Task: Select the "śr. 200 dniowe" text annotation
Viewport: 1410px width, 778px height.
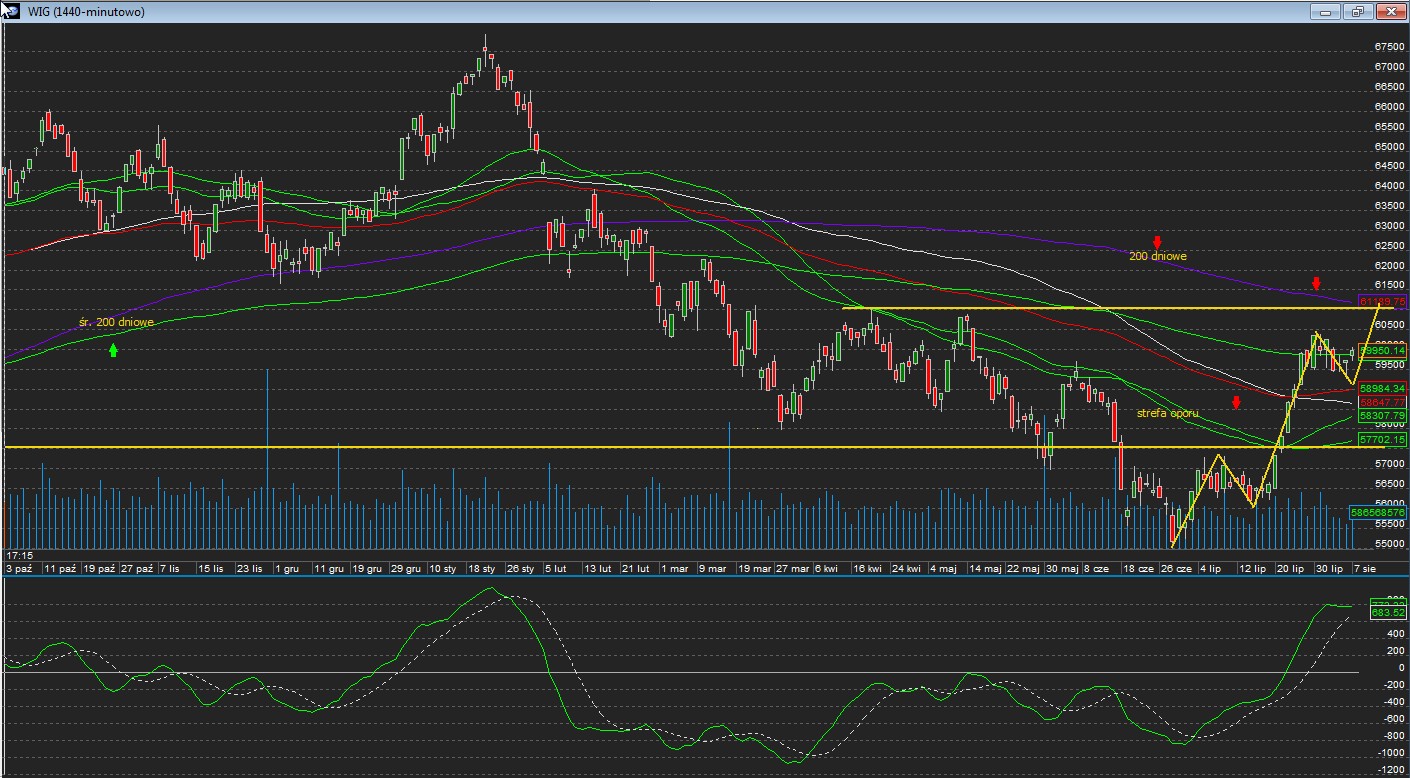Action: pyautogui.click(x=116, y=322)
